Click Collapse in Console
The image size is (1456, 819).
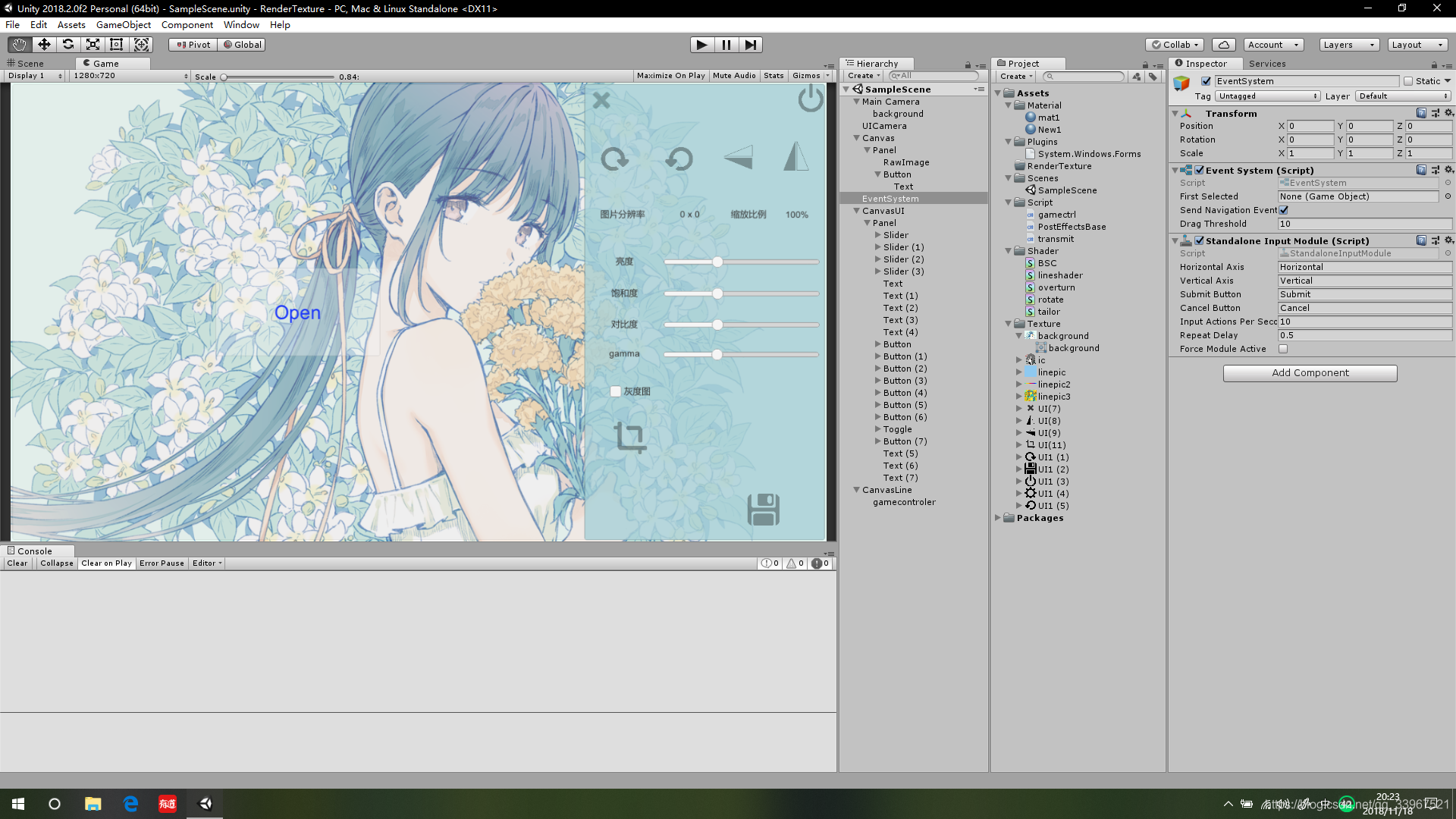click(x=57, y=563)
